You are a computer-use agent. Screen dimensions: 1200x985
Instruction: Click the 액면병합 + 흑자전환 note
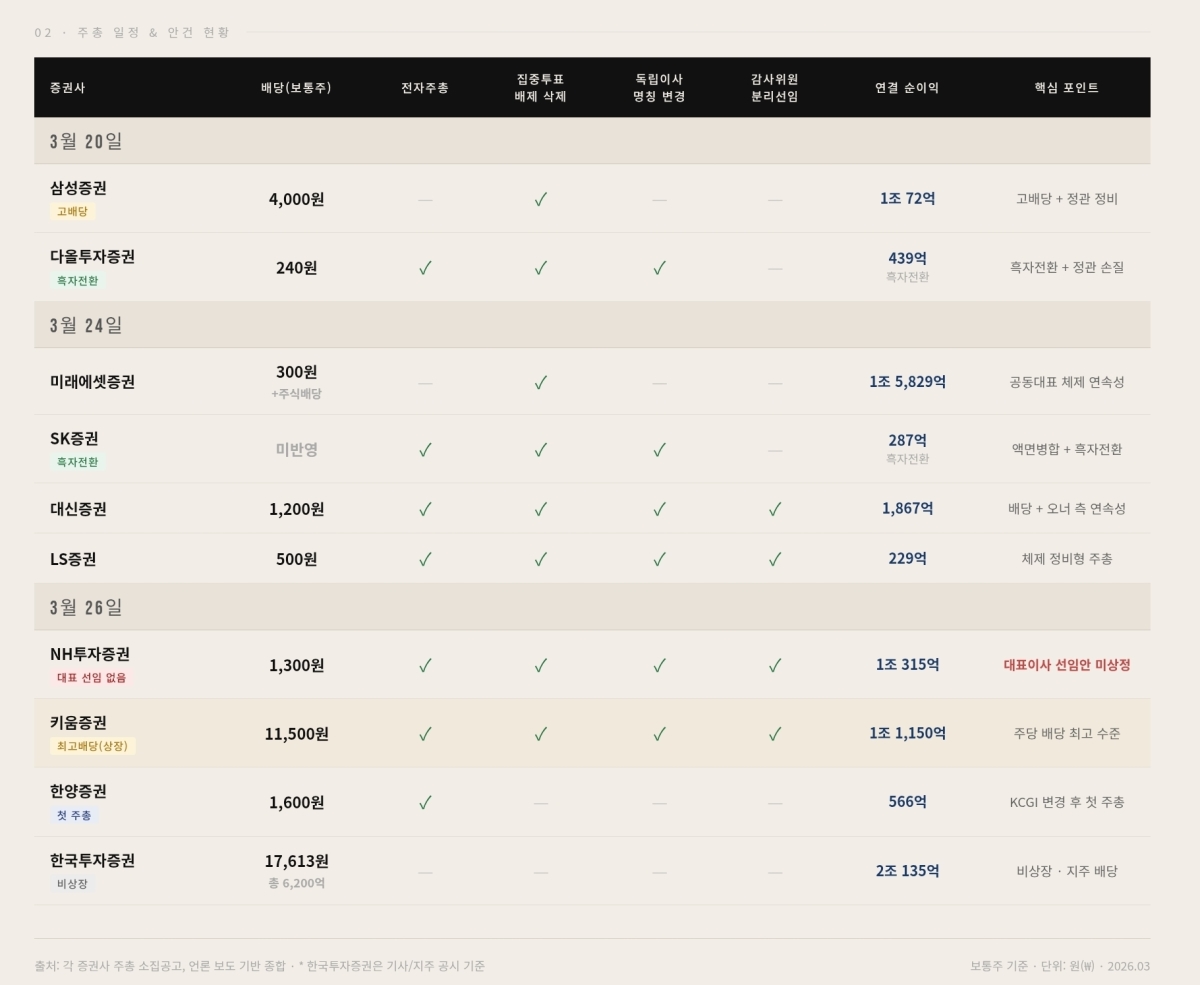coord(1067,450)
